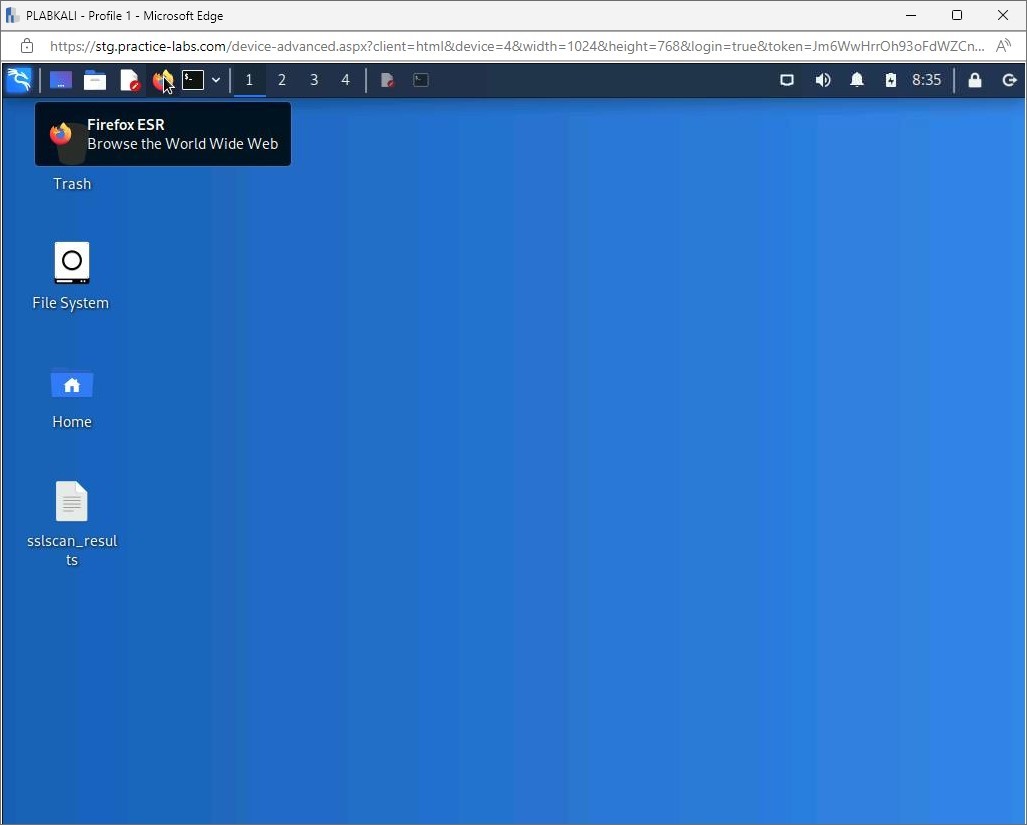Image resolution: width=1027 pixels, height=825 pixels.
Task: Click the battery power indicator
Action: [x=890, y=80]
